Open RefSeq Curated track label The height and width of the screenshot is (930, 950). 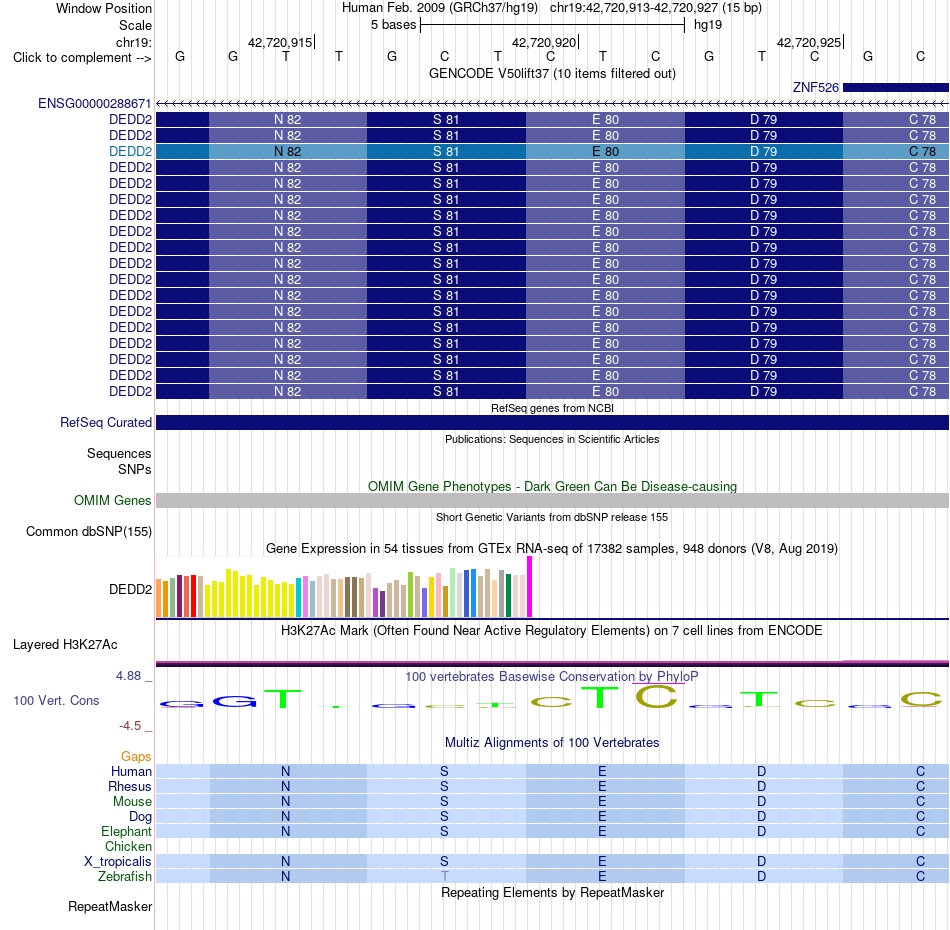pos(105,422)
